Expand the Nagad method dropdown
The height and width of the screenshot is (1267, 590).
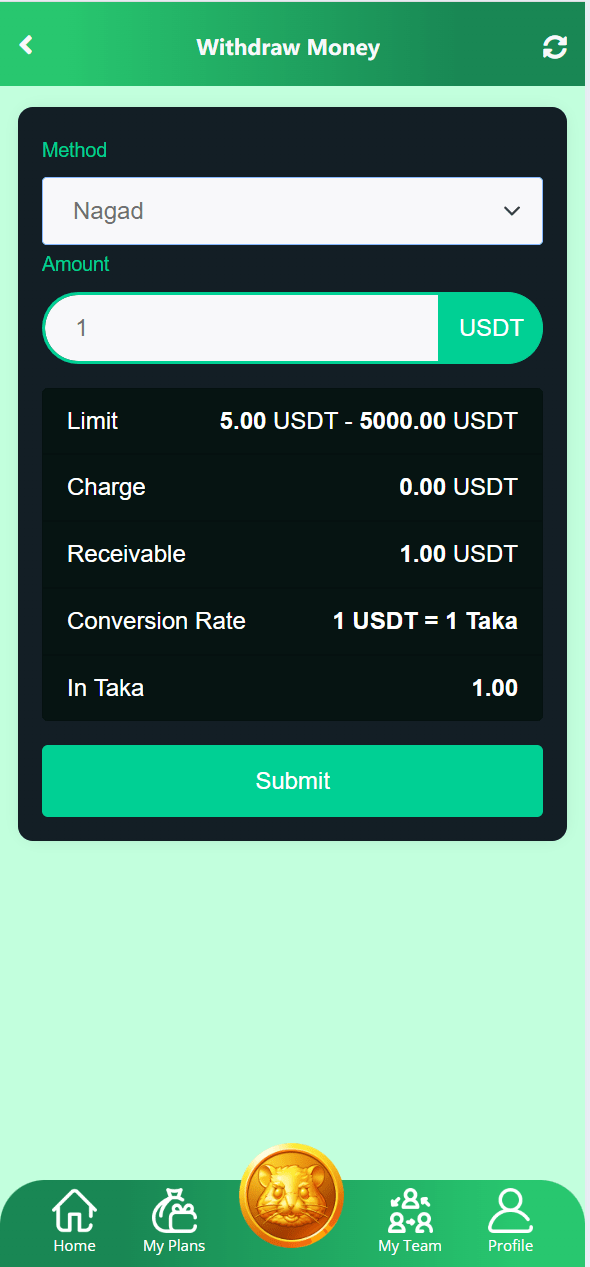(292, 211)
